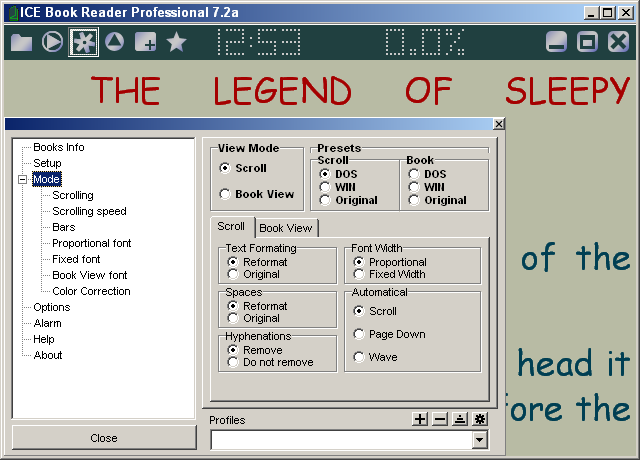Close the settings dialog with its X
The width and height of the screenshot is (640, 460).
pyautogui.click(x=499, y=124)
